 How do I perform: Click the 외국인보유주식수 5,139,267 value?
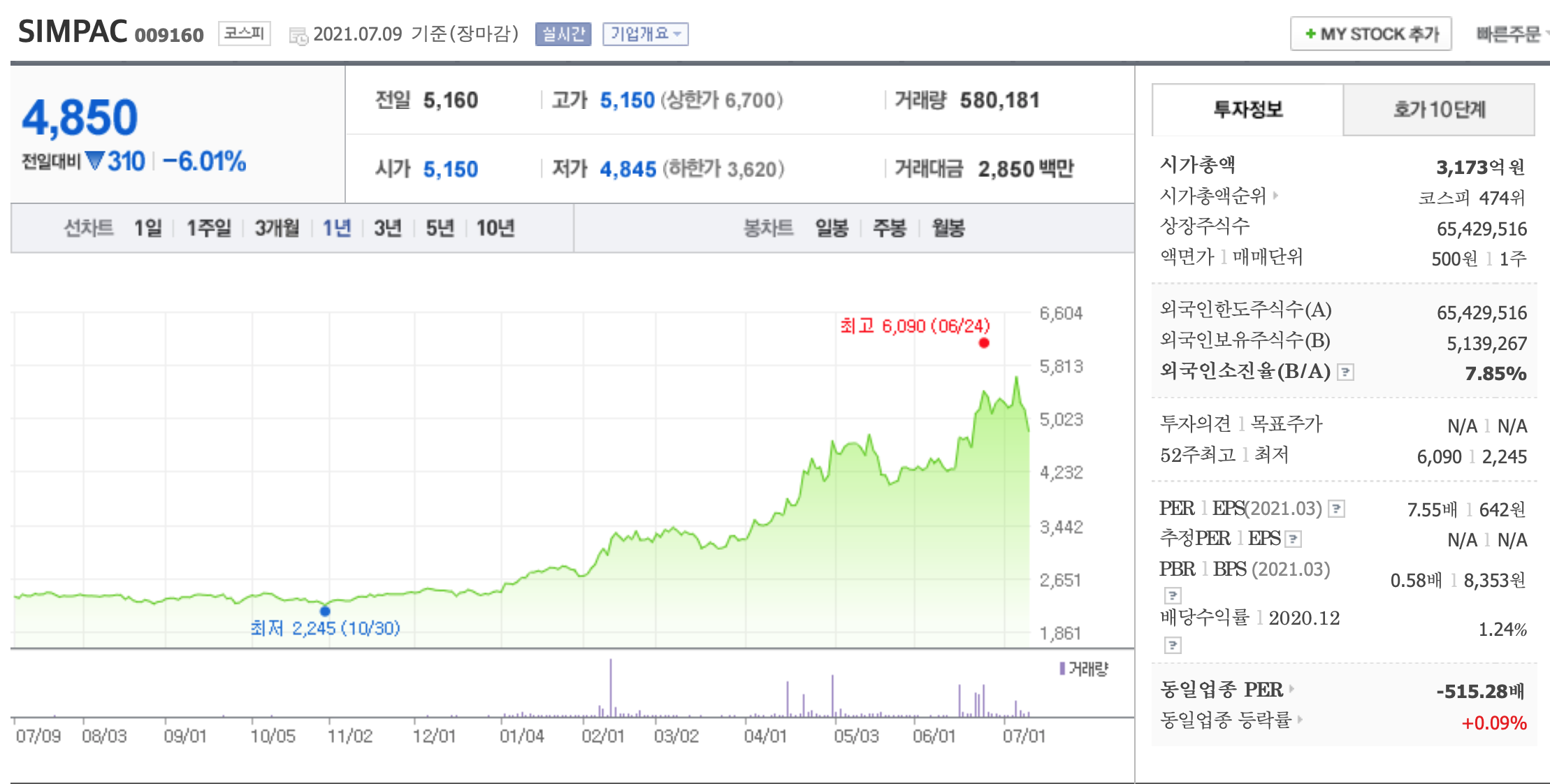(x=1487, y=344)
